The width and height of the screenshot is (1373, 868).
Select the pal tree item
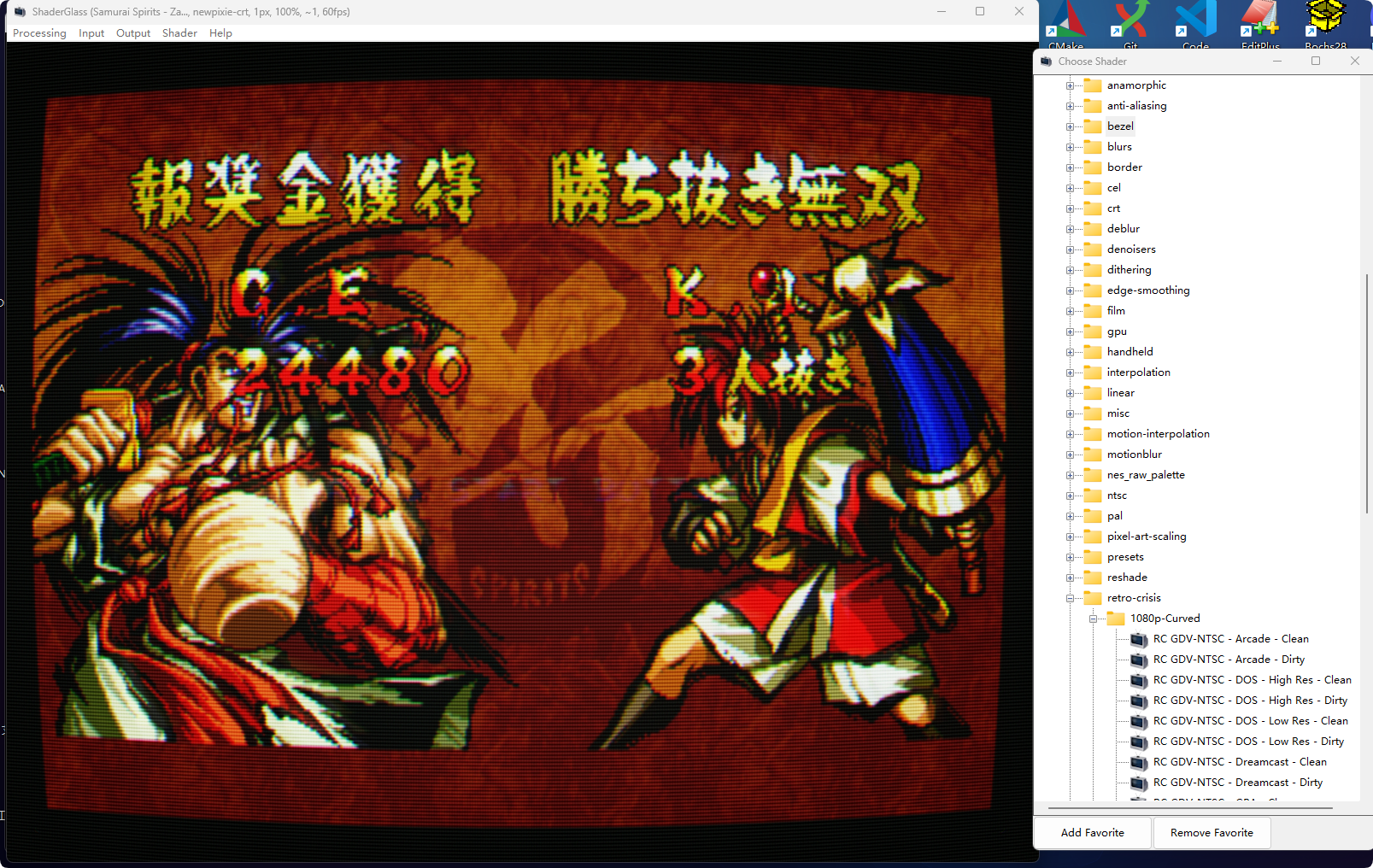[x=1114, y=516]
